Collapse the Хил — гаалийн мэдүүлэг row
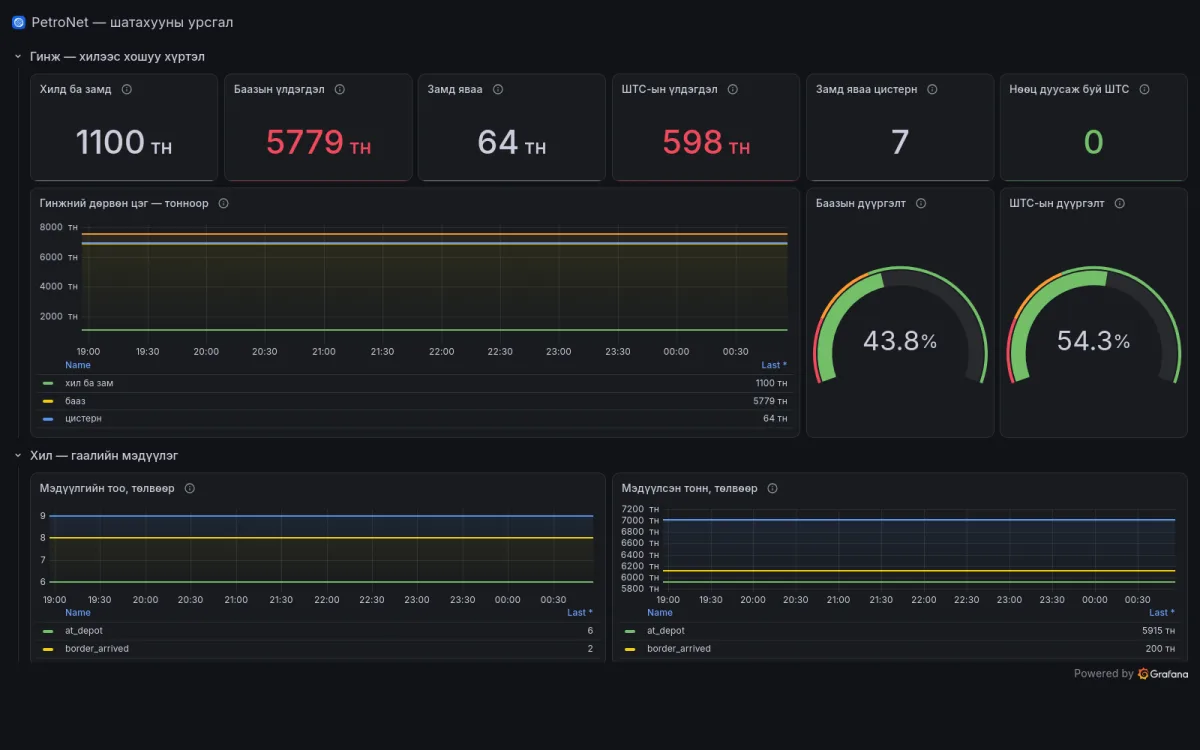 (x=18, y=456)
